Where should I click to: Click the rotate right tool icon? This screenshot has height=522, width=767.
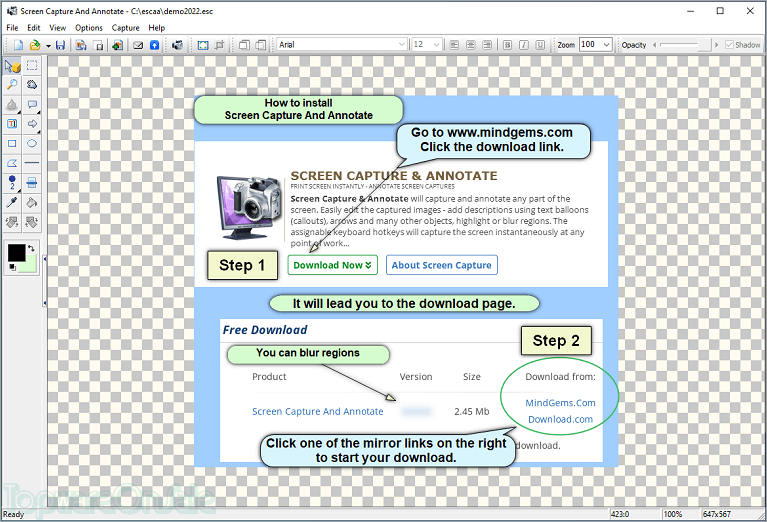(32, 223)
